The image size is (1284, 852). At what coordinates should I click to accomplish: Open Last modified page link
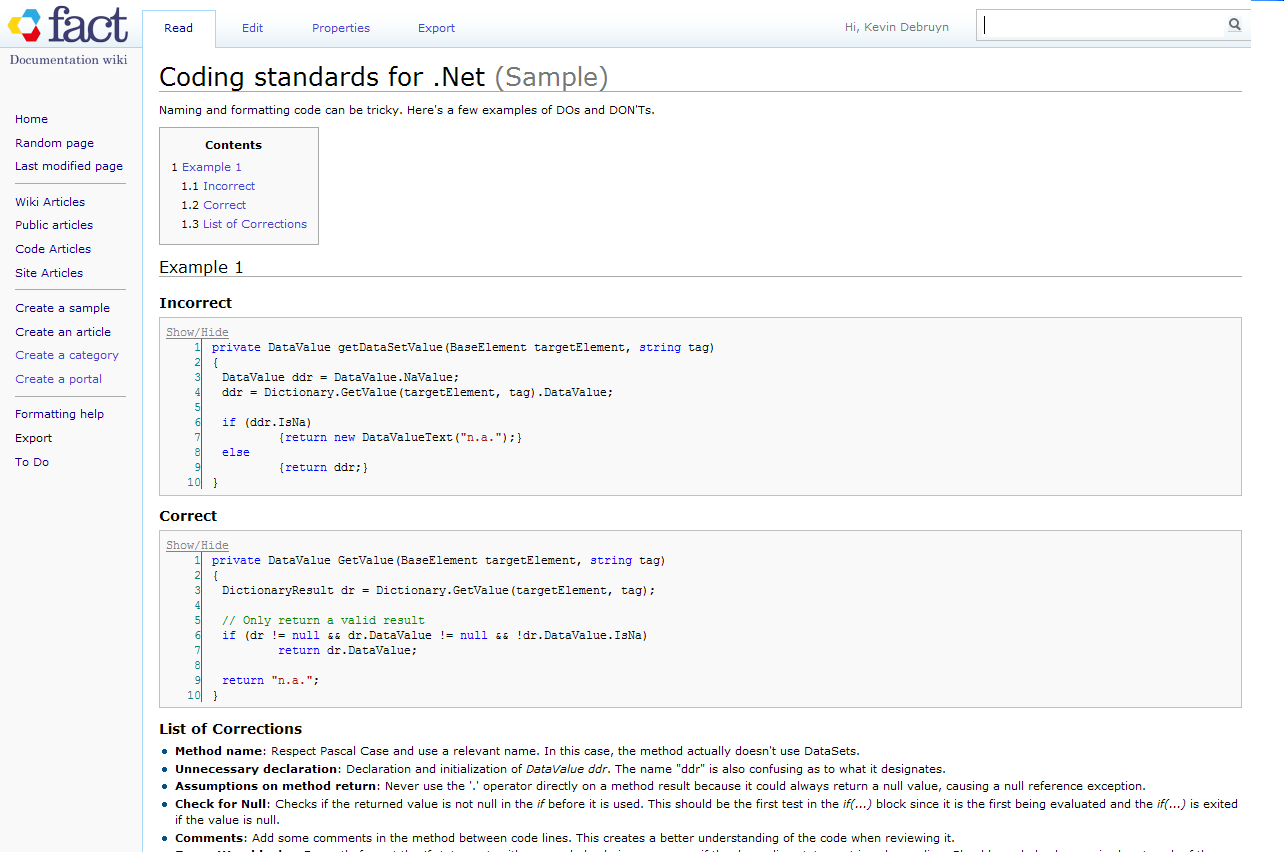point(69,166)
